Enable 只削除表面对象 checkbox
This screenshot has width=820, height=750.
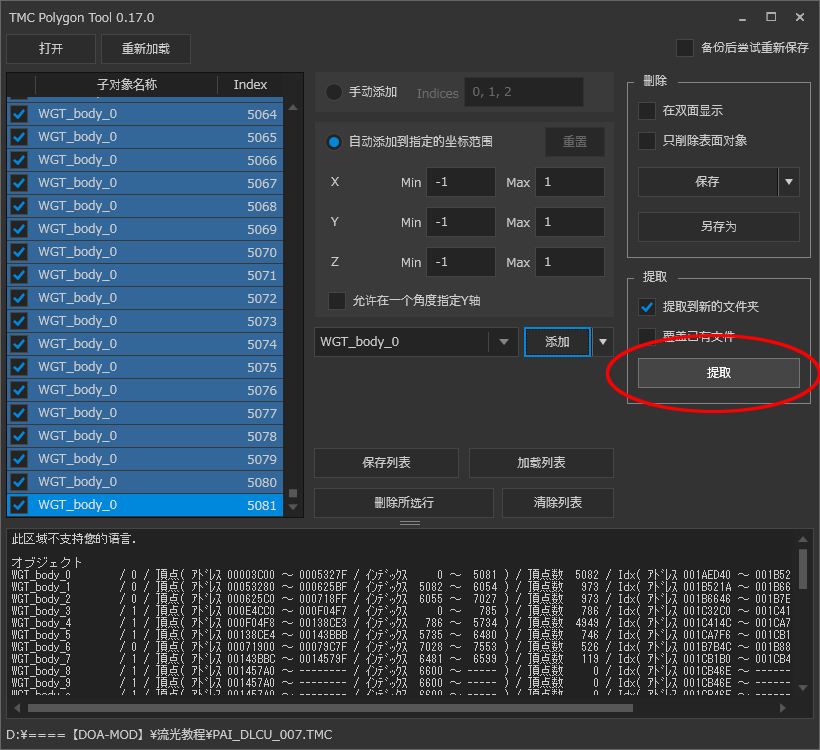point(647,141)
